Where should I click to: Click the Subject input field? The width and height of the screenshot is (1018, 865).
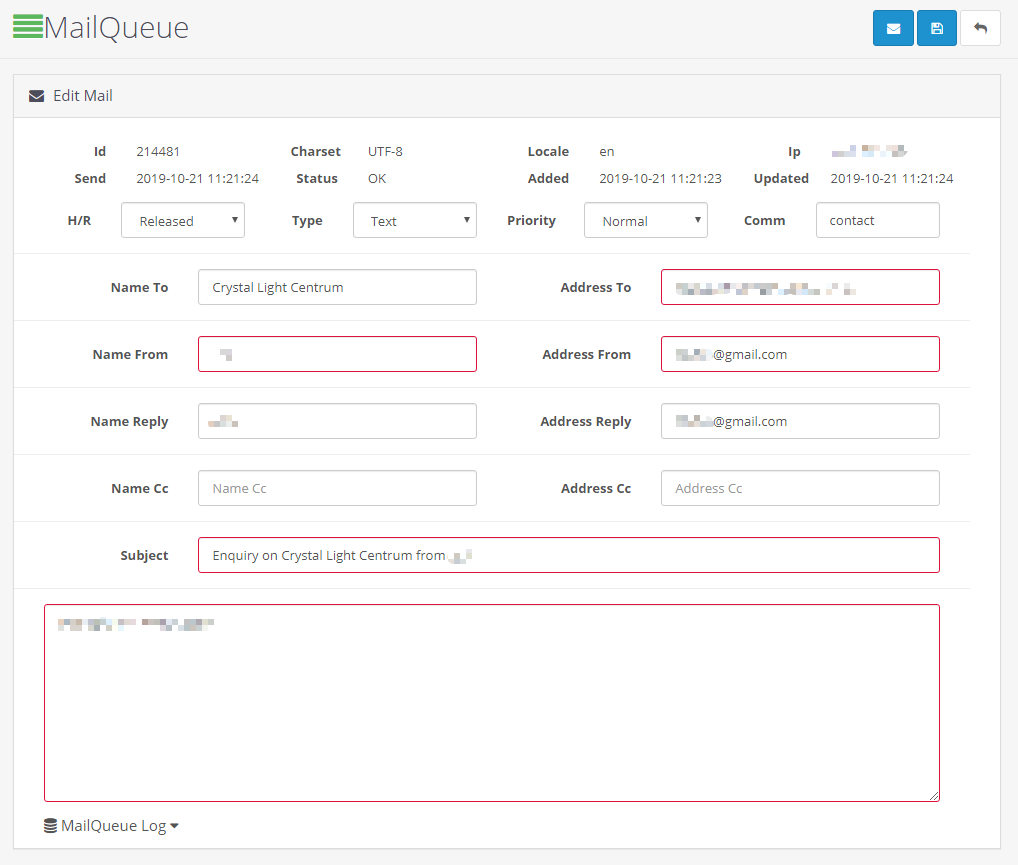[x=569, y=555]
